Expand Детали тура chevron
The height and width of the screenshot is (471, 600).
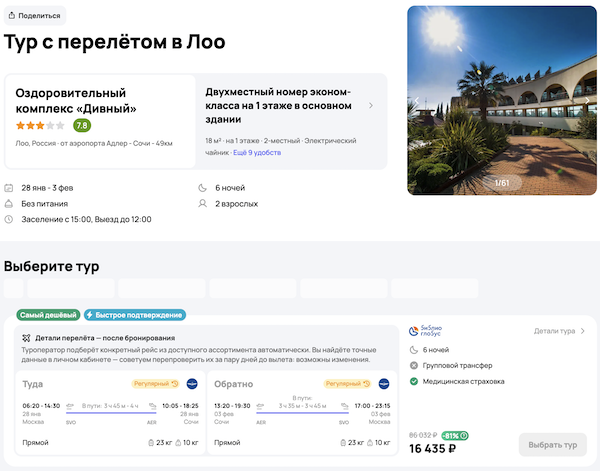583,330
